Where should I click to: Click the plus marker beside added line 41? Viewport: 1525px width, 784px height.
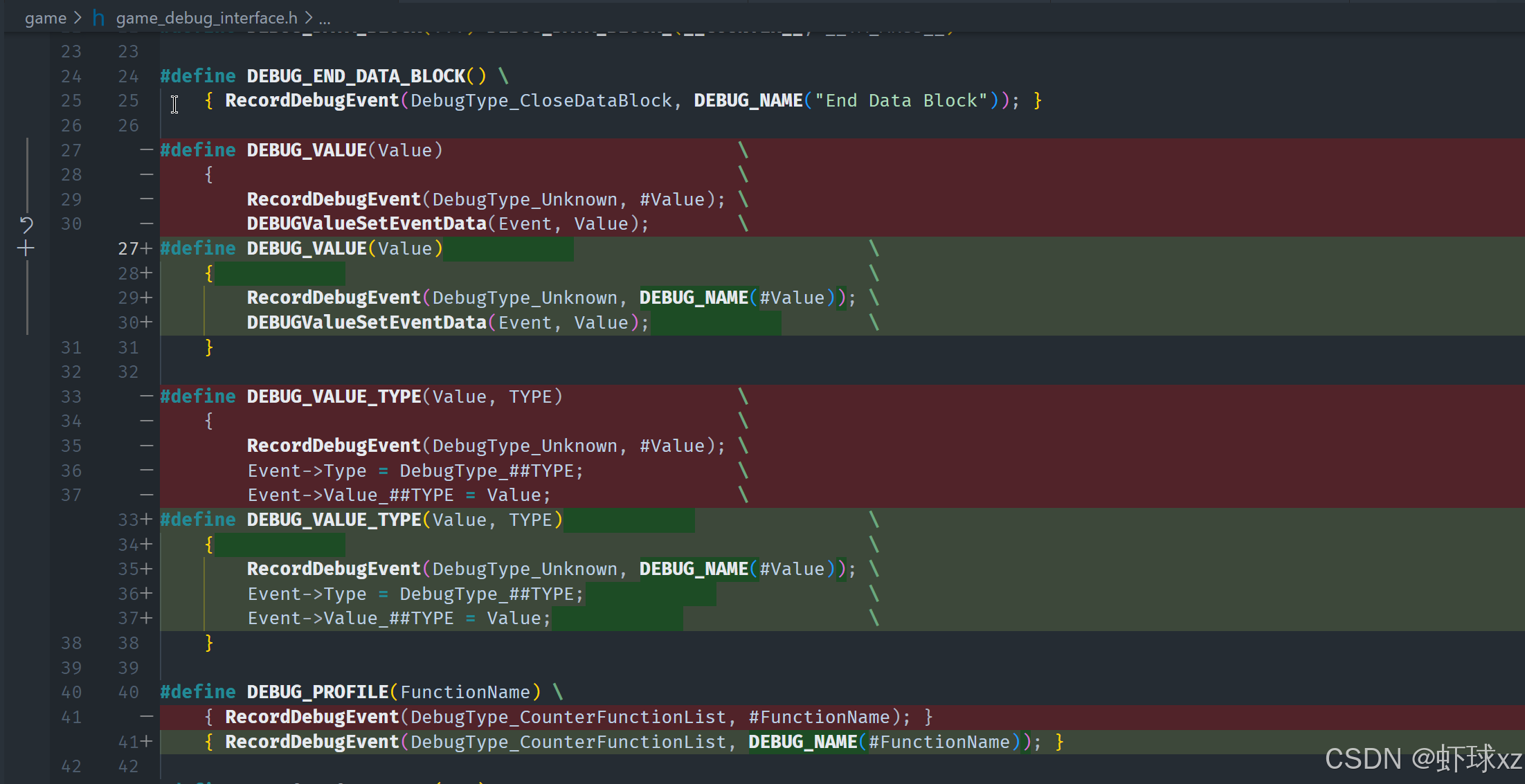point(145,742)
